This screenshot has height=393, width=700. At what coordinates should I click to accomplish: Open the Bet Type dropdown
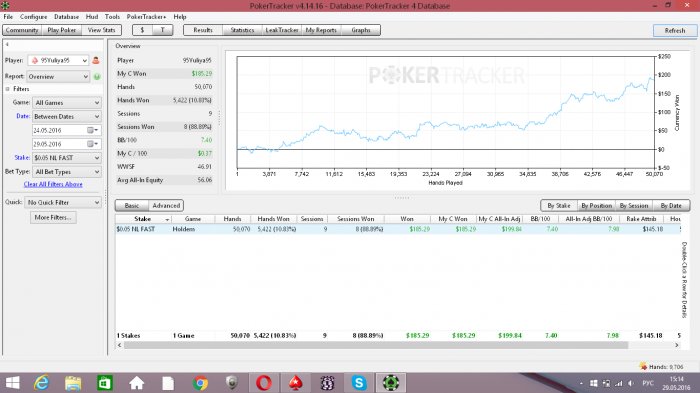pyautogui.click(x=67, y=171)
